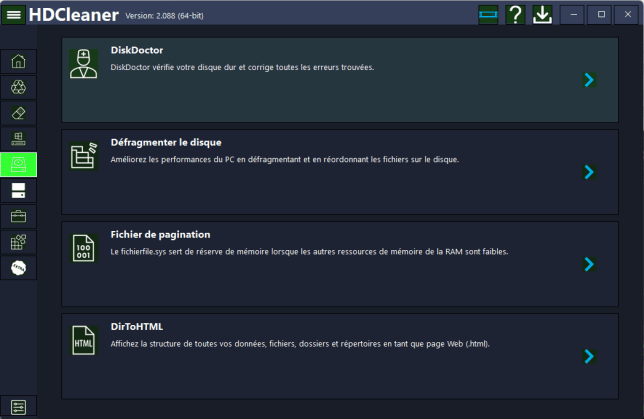Open the drive storage sidebar icon
Screen dimensions: 644x419
coord(18,190)
